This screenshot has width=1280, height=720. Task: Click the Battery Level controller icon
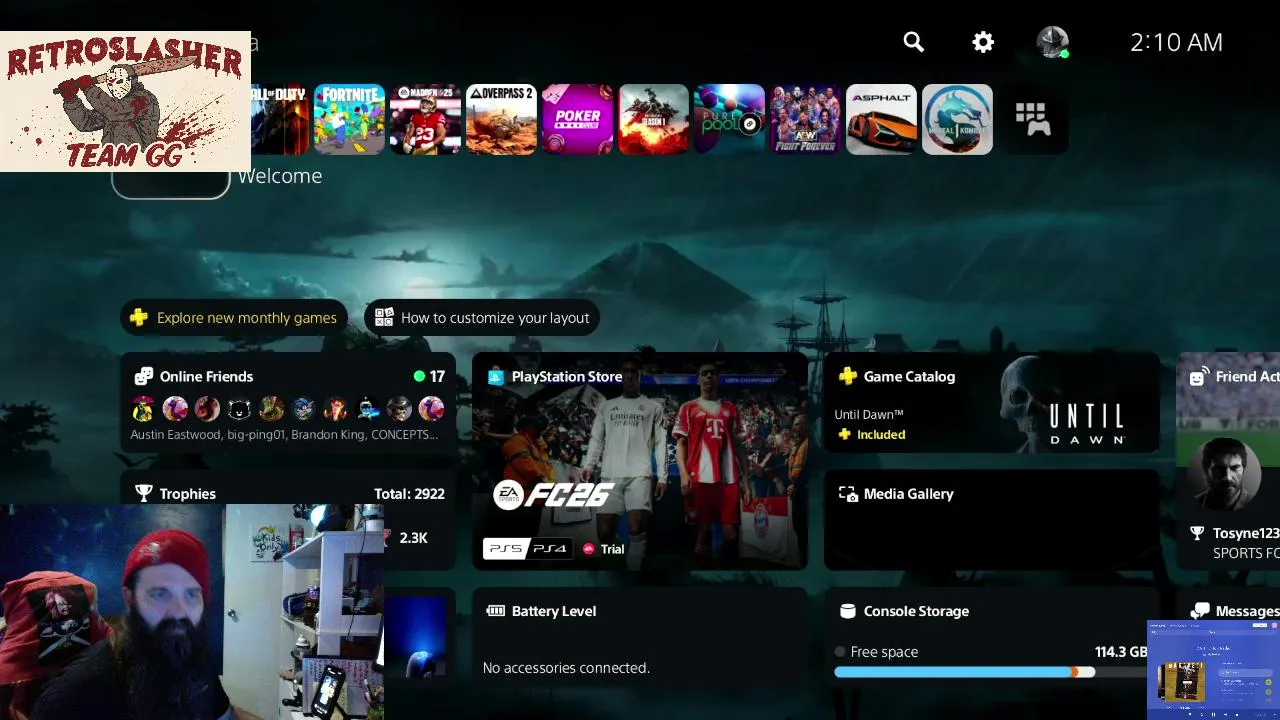click(x=495, y=611)
